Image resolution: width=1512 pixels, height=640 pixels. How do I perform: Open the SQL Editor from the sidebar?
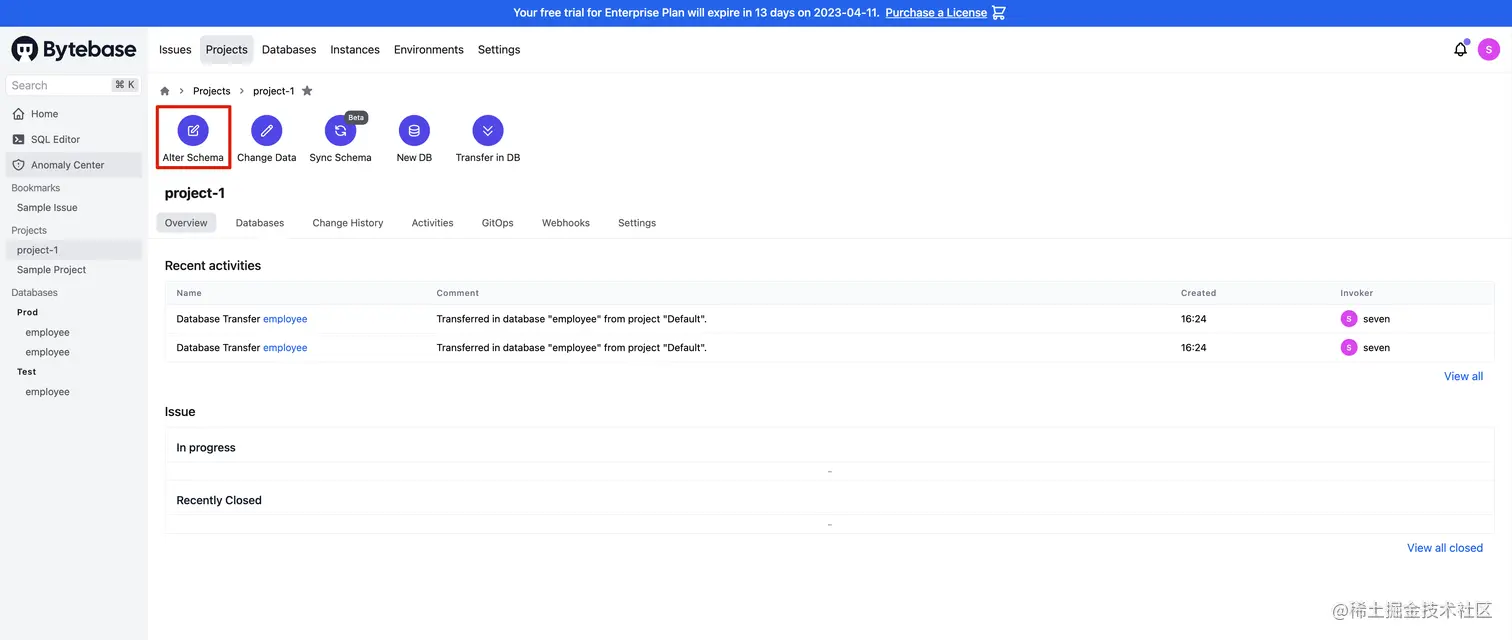pos(52,139)
